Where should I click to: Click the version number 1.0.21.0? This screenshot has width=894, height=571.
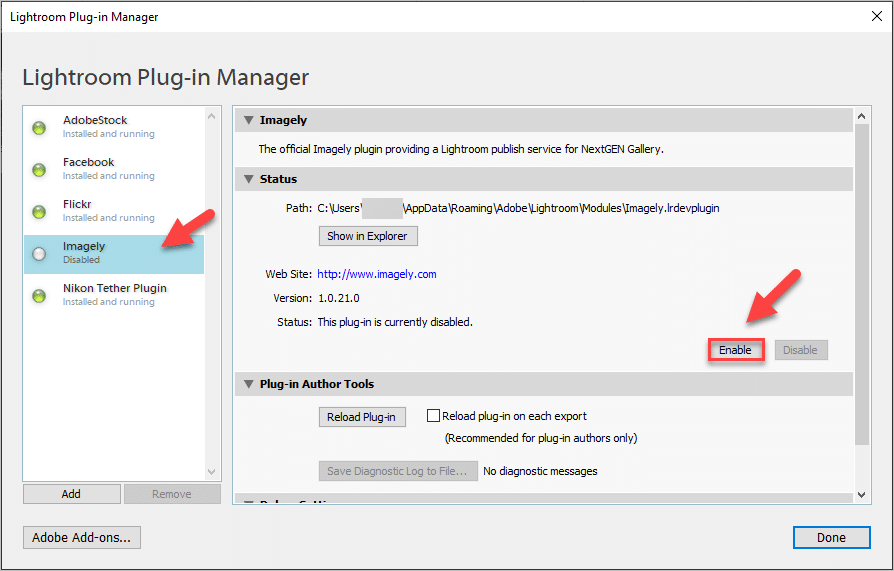tap(339, 298)
